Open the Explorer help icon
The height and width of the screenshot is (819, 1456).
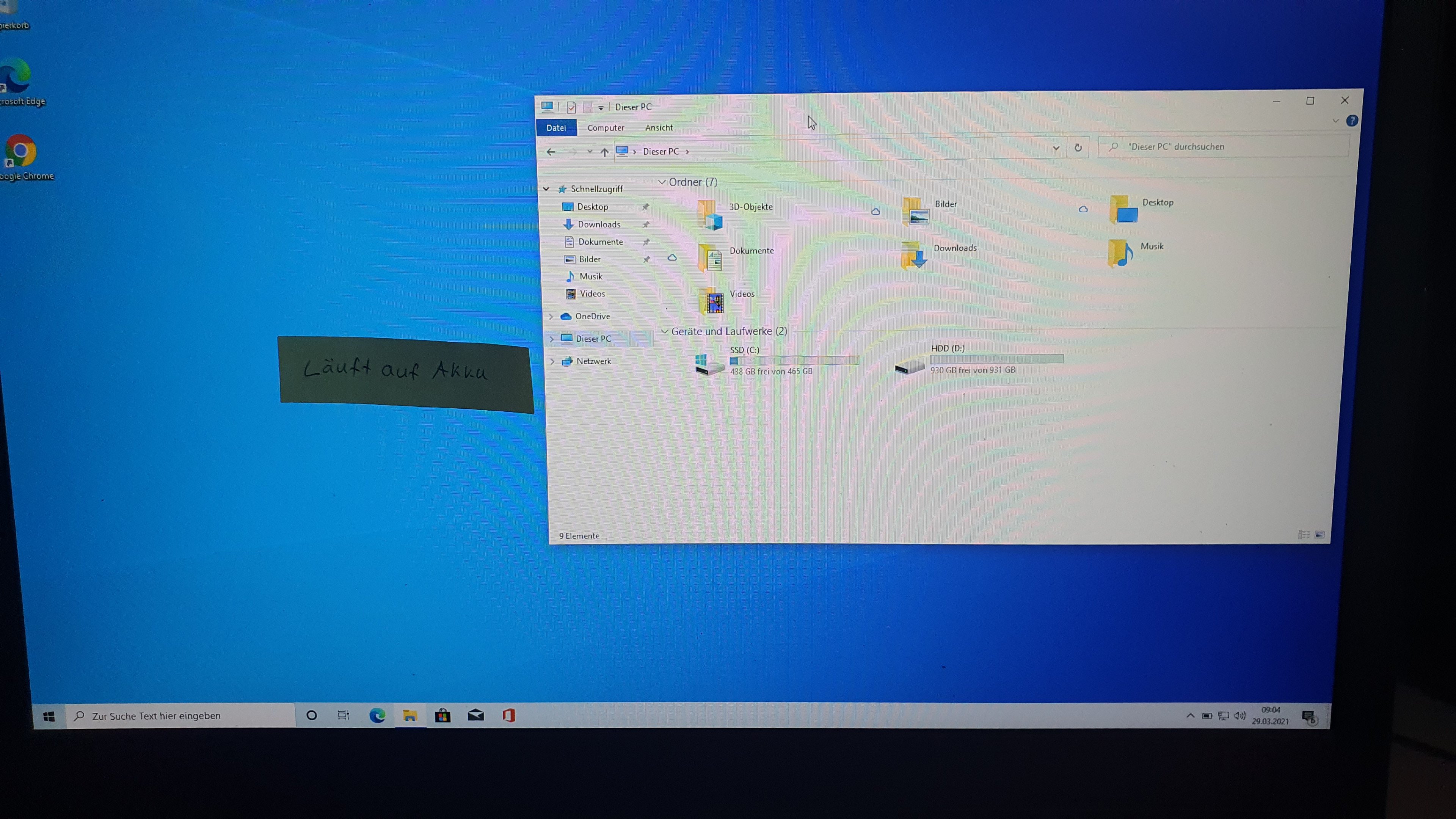(1352, 121)
